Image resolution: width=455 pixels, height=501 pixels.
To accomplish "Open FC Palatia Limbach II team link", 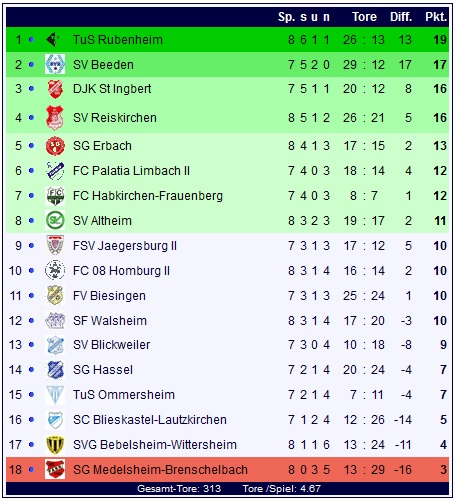I will (x=131, y=171).
